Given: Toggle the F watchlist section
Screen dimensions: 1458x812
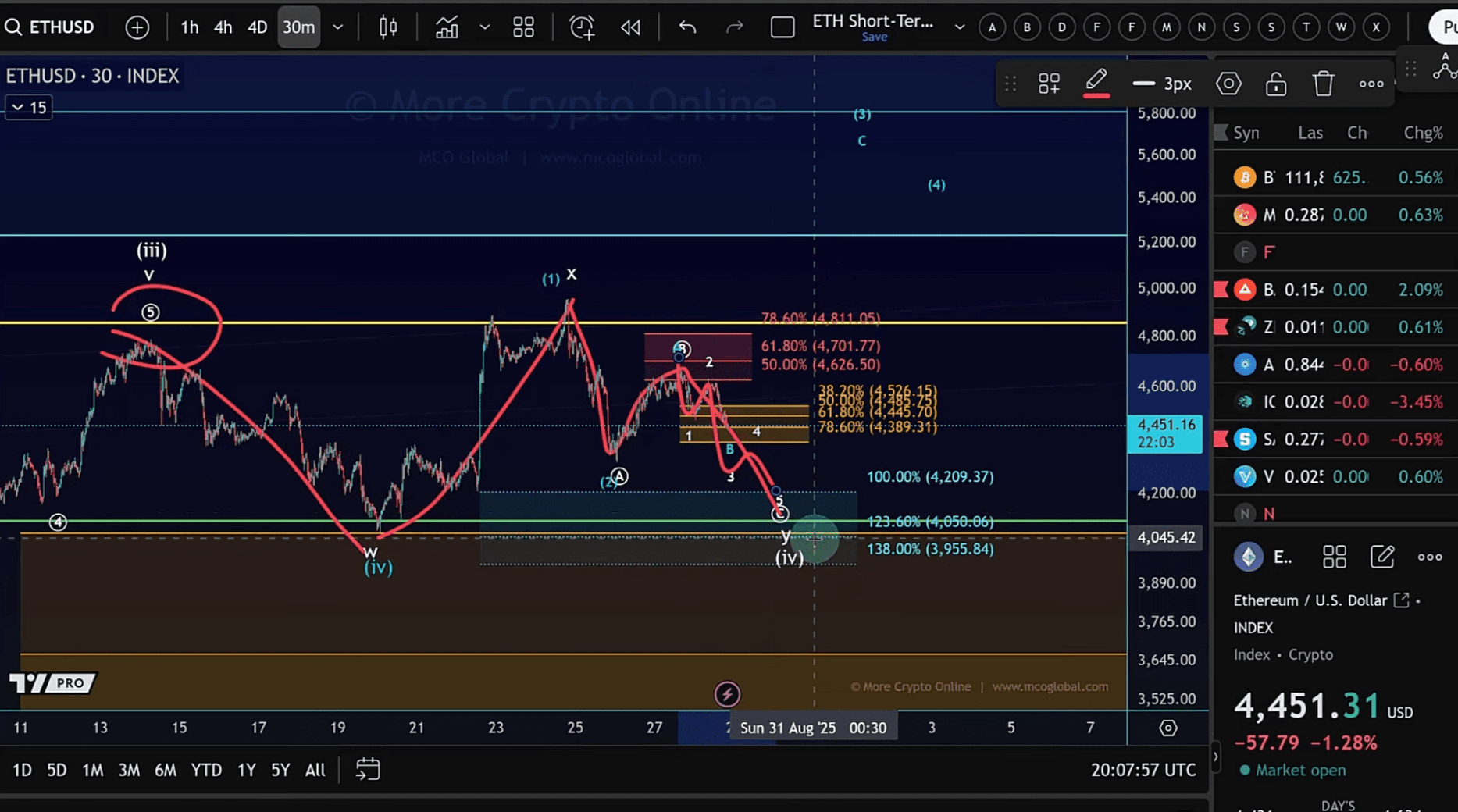Looking at the screenshot, I should point(1335,252).
